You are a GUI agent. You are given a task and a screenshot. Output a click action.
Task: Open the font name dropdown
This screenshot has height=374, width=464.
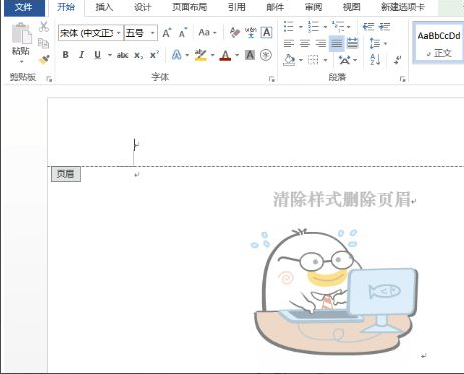(119, 33)
